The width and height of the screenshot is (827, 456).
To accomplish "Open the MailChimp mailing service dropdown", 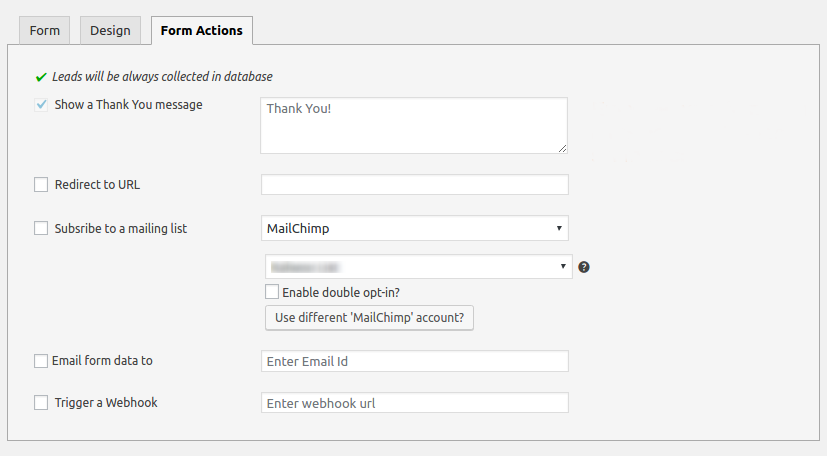I will pos(414,228).
